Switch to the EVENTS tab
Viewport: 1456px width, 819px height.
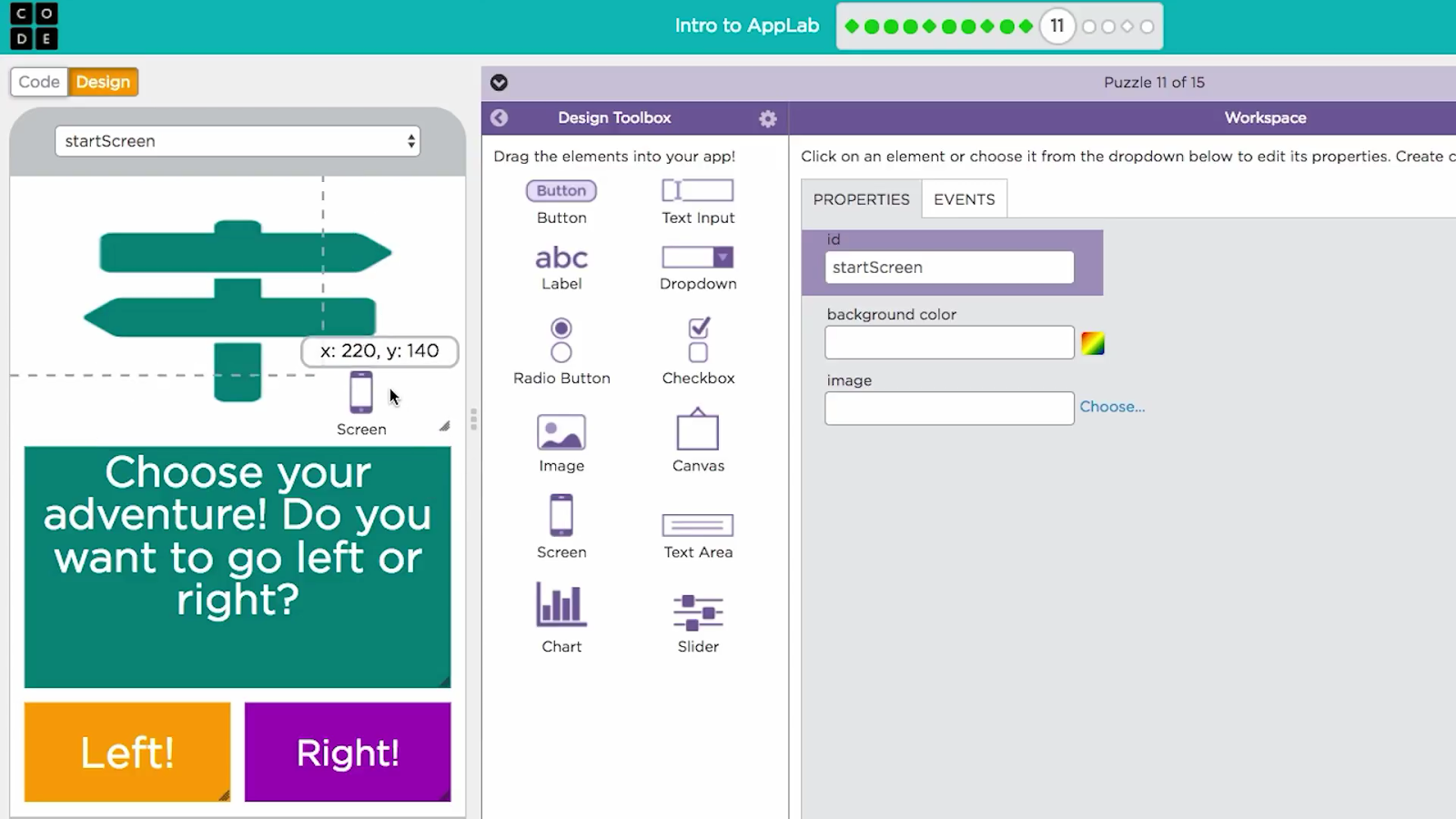[964, 199]
